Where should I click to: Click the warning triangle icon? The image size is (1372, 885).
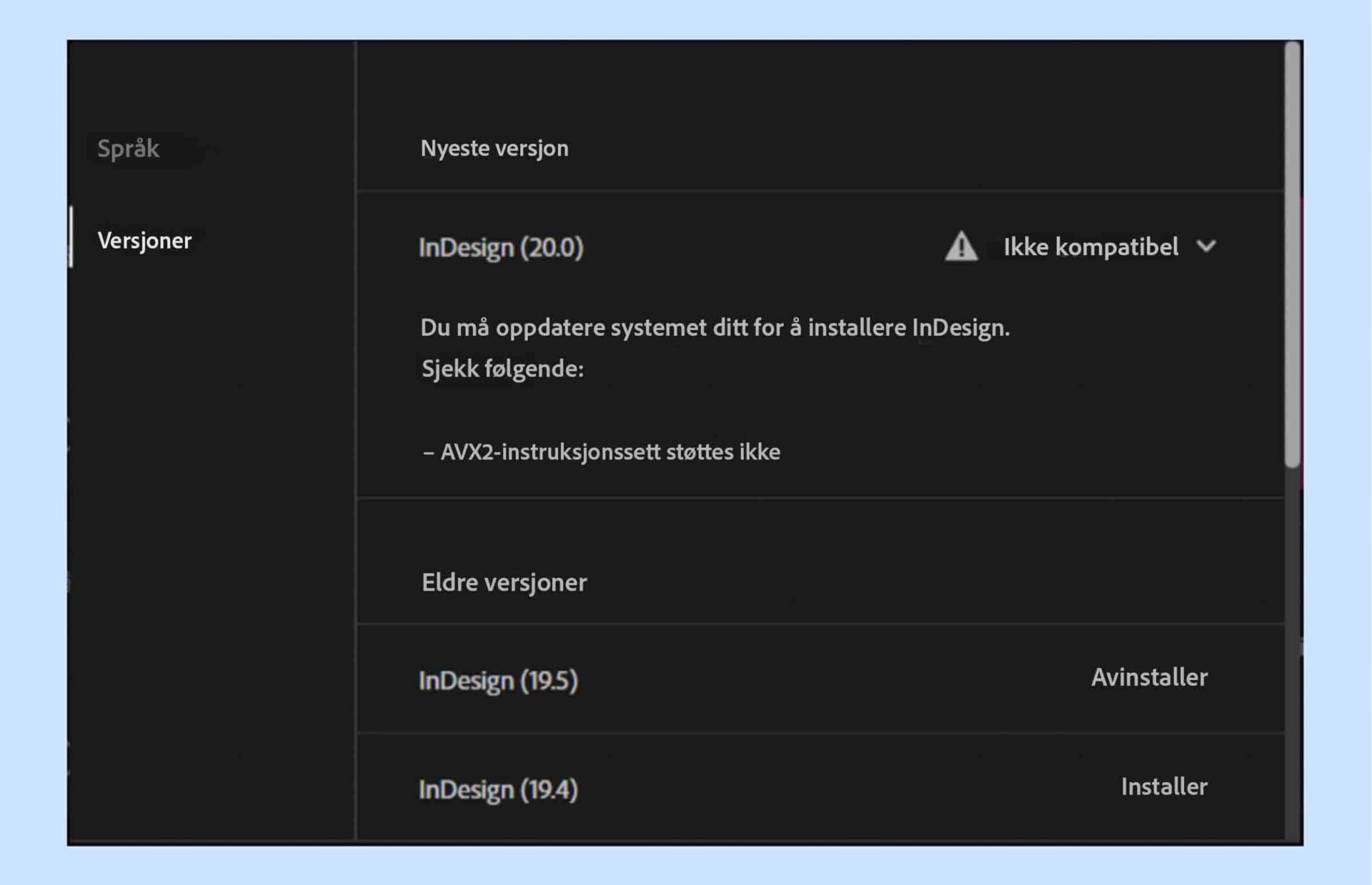click(x=961, y=247)
